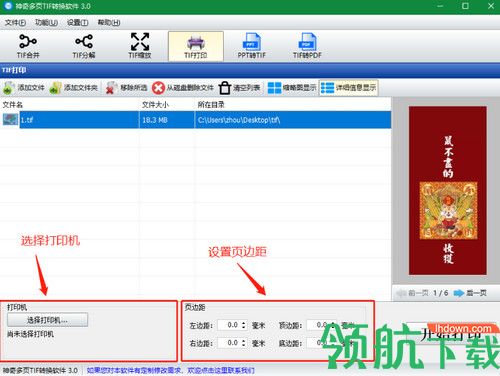Click the blue contact-us link in the status bar
Viewport: 500px width, 376px height.
tap(171, 370)
